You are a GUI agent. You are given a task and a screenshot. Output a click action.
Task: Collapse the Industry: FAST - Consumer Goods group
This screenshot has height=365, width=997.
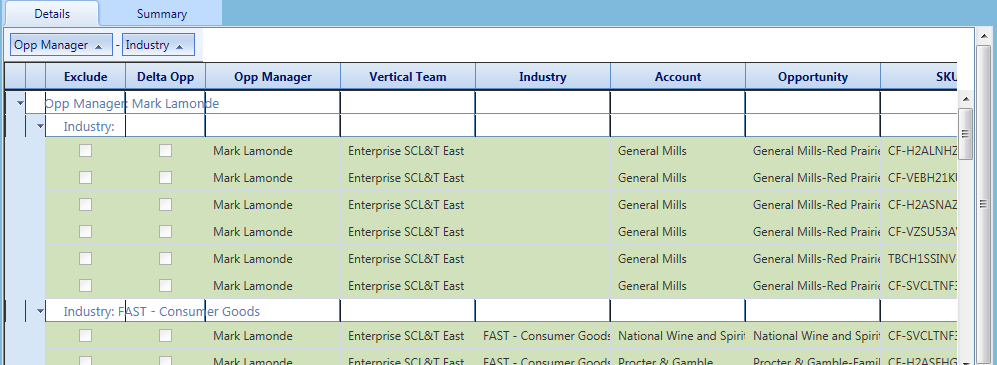[41, 311]
